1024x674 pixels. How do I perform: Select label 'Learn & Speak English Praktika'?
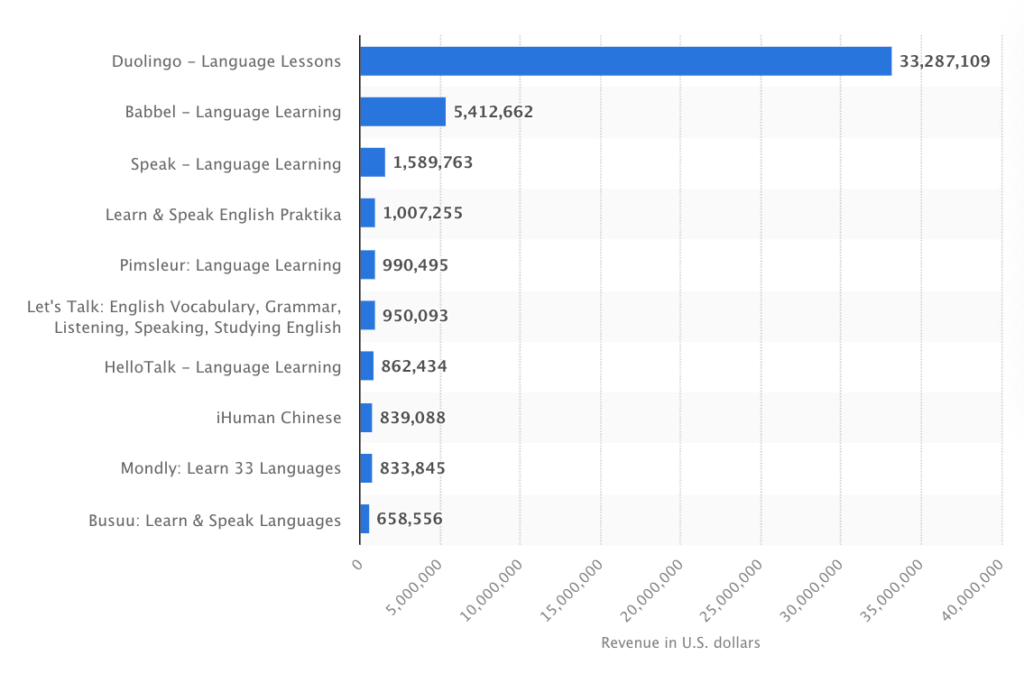(x=223, y=214)
